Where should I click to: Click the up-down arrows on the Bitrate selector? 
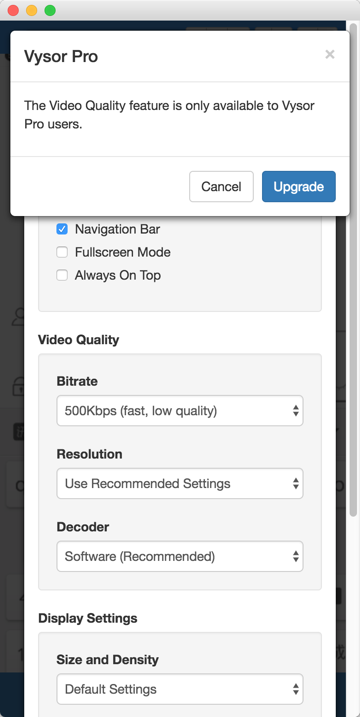(x=296, y=411)
